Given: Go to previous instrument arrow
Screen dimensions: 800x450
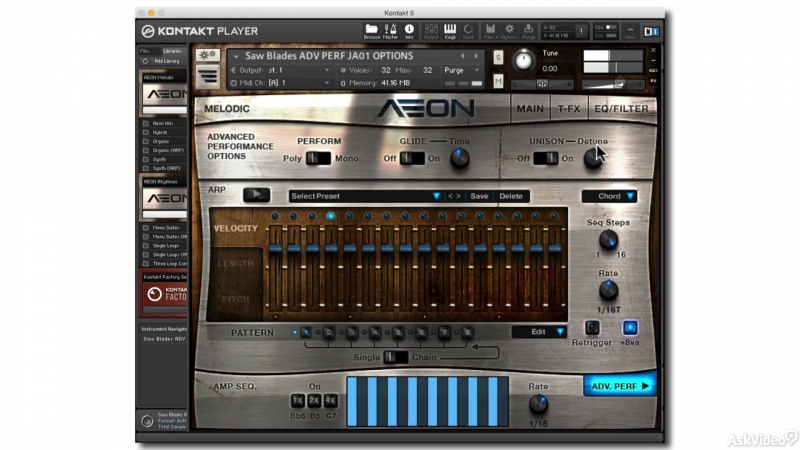Looking at the screenshot, I should click(463, 56).
